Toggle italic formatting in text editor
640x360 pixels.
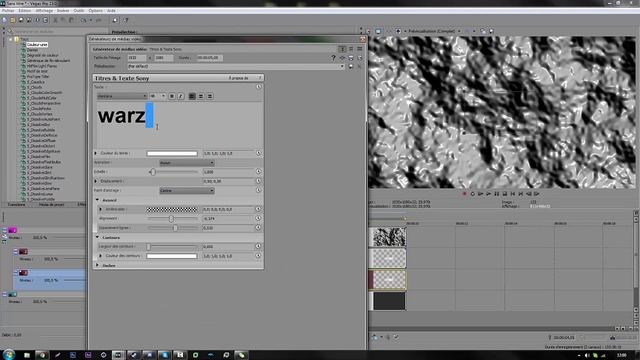coord(181,96)
